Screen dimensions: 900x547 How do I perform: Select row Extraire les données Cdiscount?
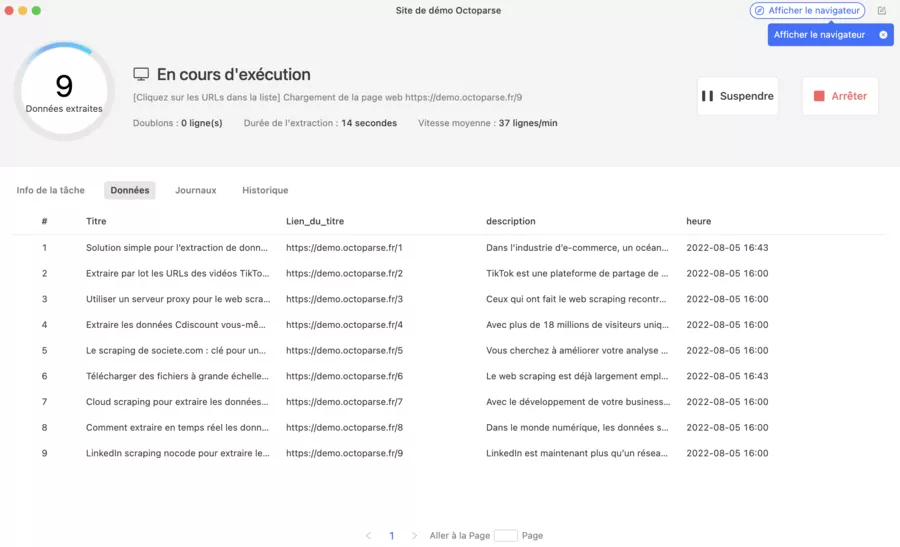[x=448, y=325]
